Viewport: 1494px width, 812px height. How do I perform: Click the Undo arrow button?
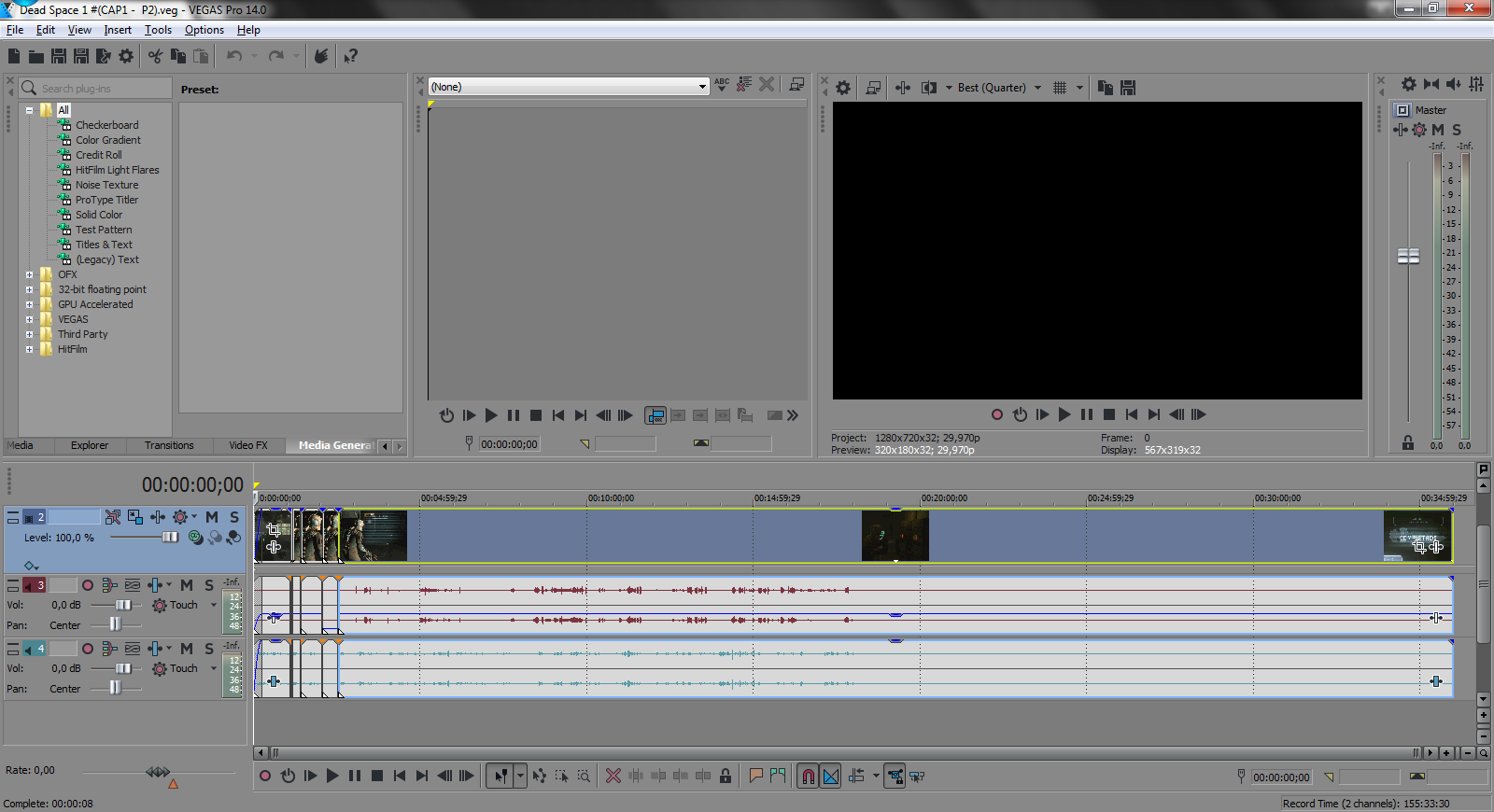click(x=234, y=56)
